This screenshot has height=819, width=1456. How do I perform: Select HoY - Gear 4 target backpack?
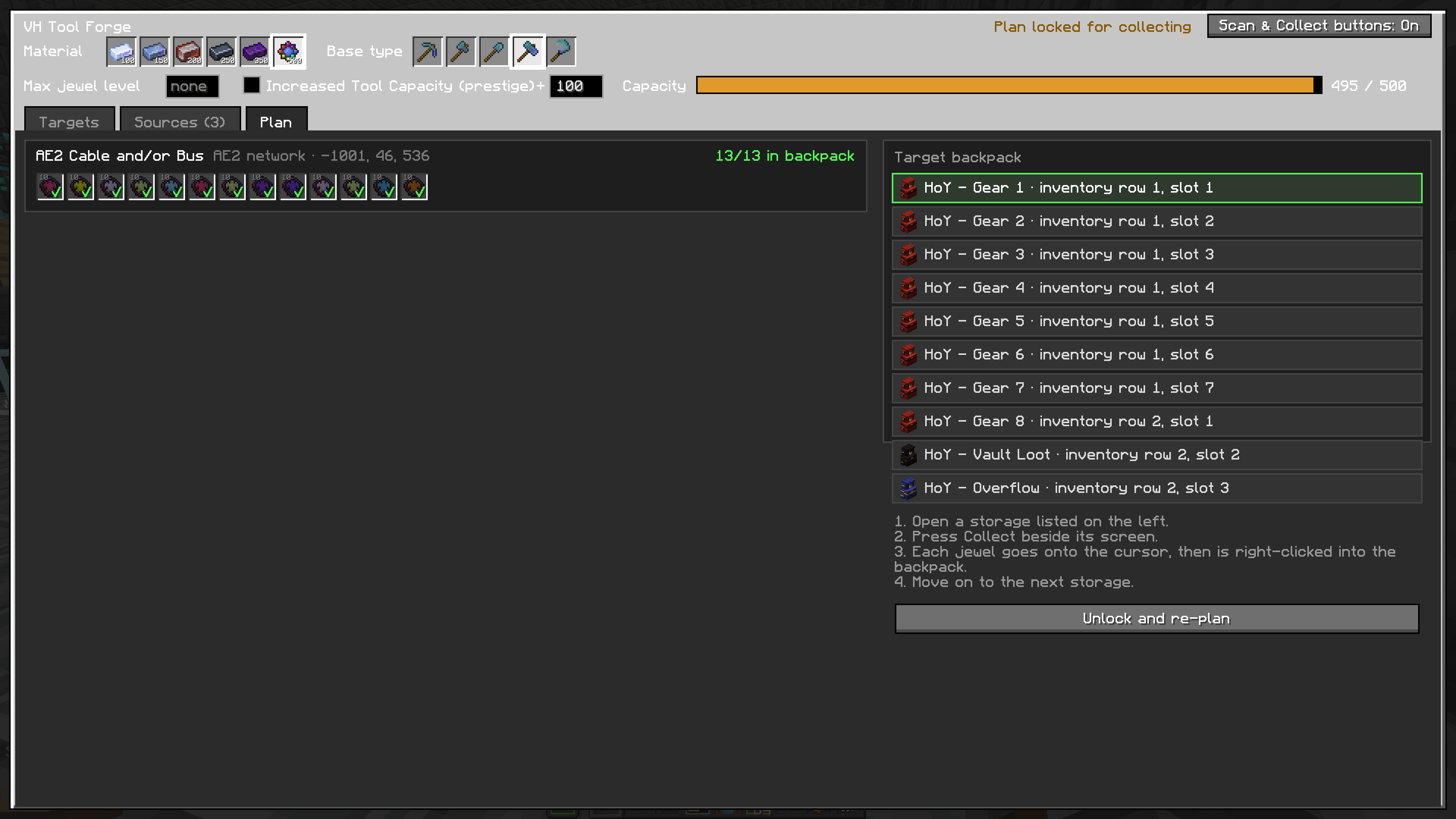[x=1156, y=288]
